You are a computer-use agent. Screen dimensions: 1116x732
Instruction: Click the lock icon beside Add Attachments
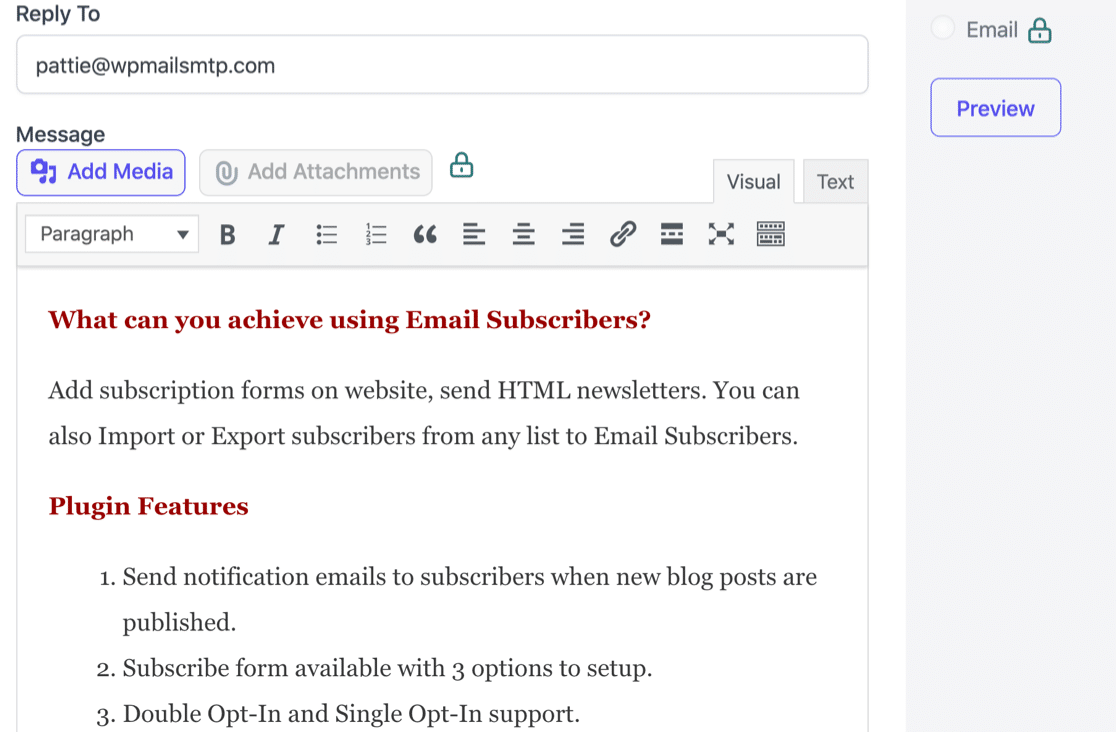(x=461, y=166)
